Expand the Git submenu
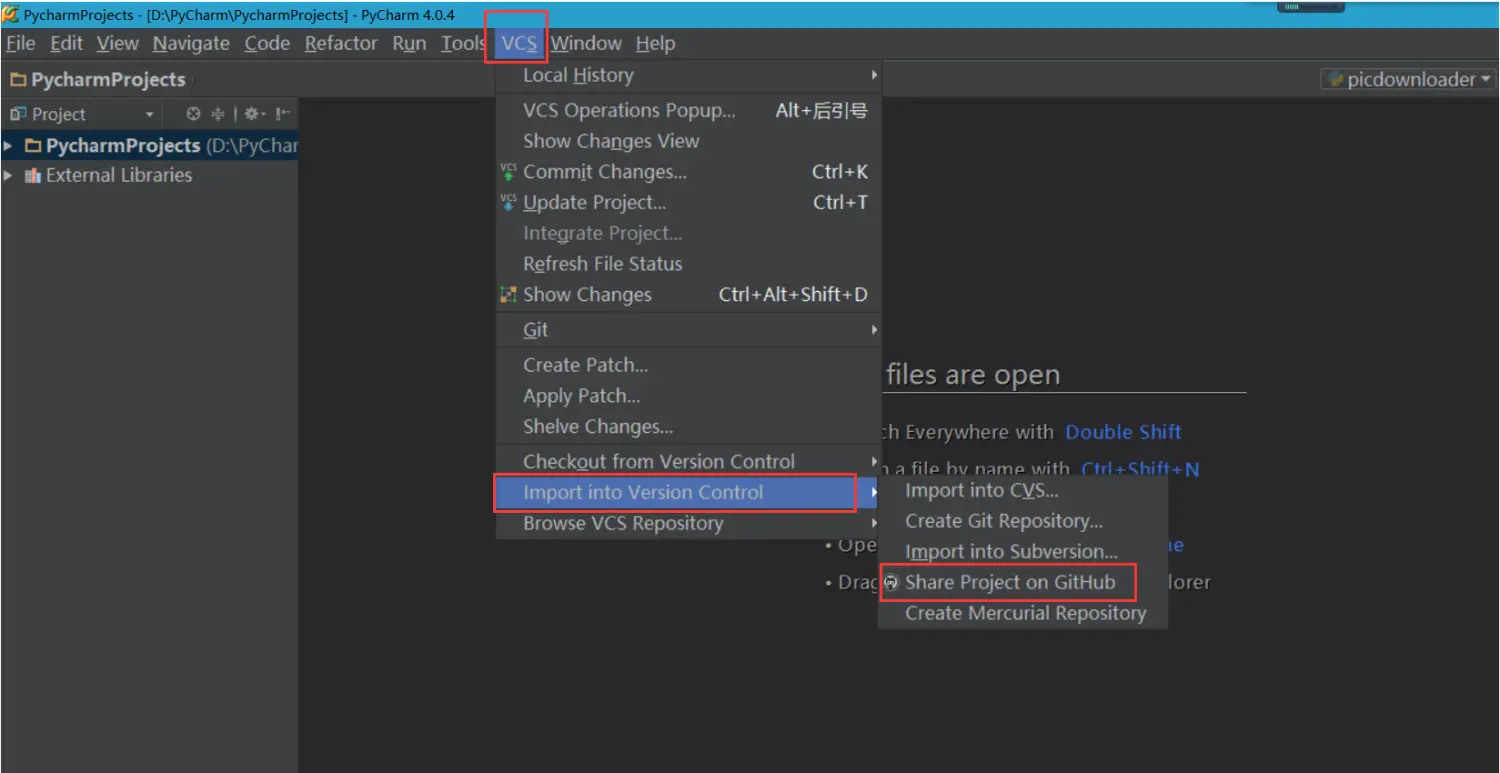 pyautogui.click(x=688, y=329)
